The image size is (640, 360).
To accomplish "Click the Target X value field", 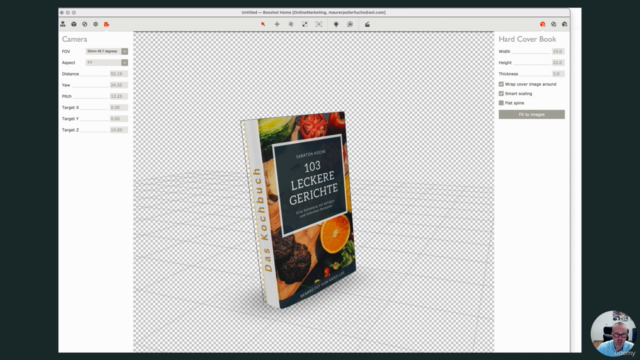I will (119, 107).
